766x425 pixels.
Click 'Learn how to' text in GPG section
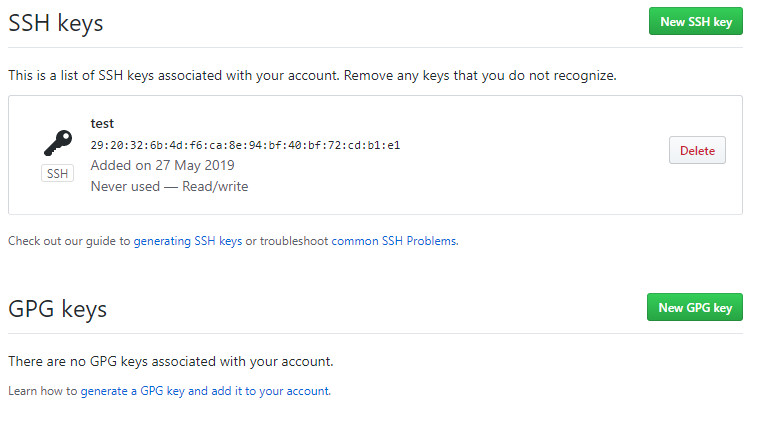click(43, 391)
